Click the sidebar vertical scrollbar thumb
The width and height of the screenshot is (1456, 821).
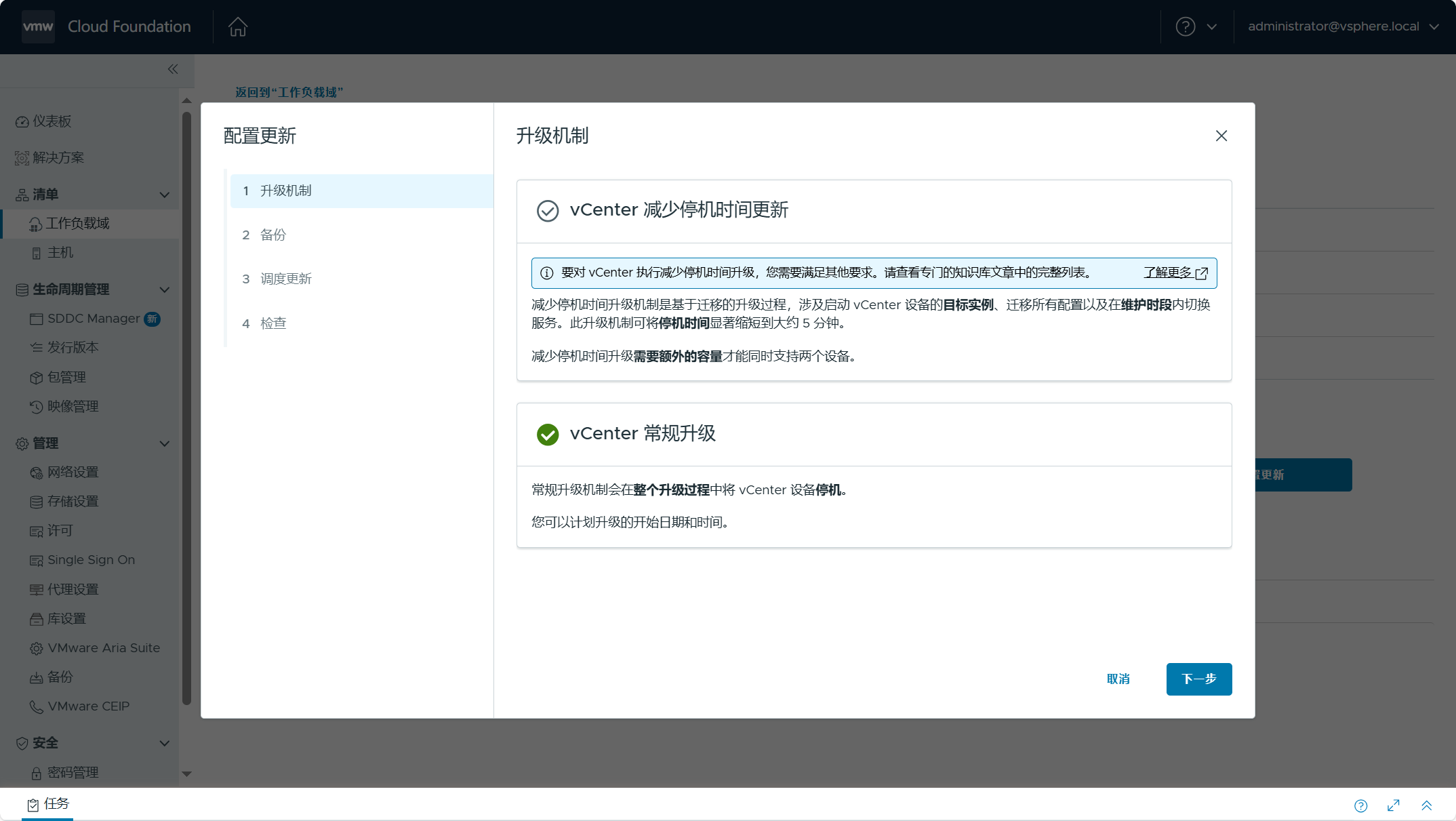[x=187, y=407]
